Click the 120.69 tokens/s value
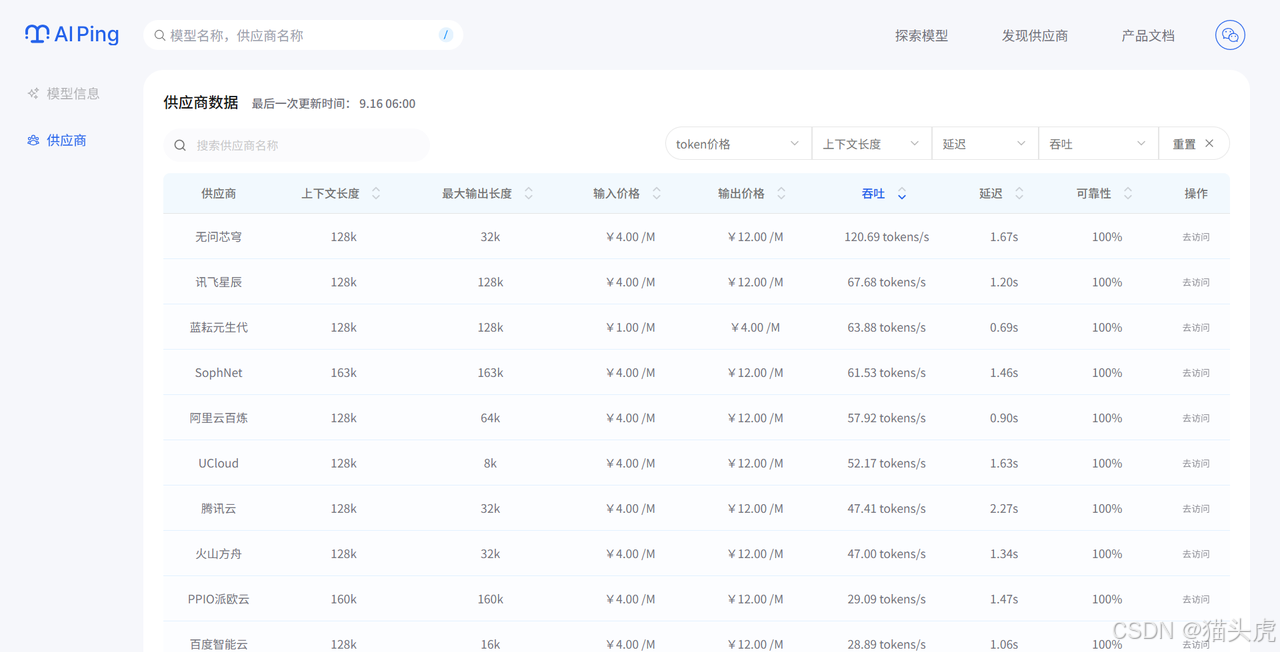The width and height of the screenshot is (1280, 652). click(886, 237)
